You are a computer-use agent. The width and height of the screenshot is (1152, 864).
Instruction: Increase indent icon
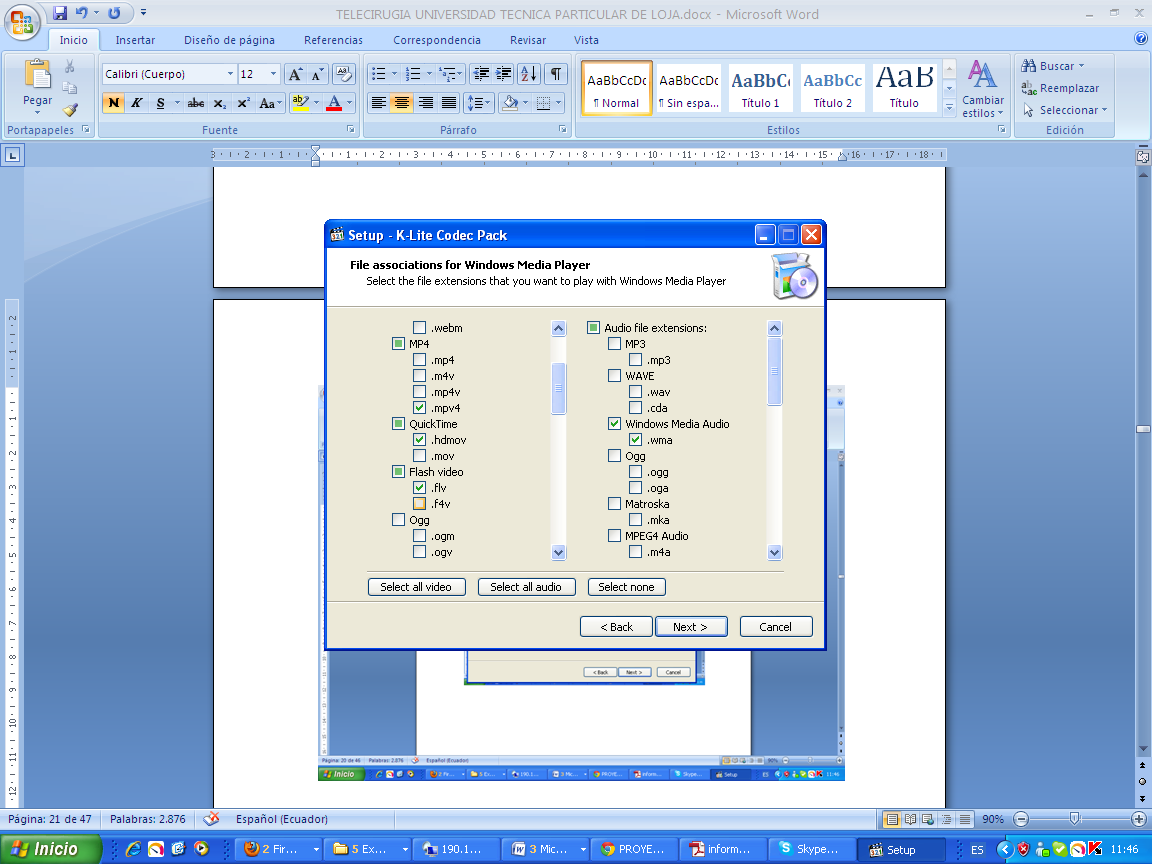point(504,73)
